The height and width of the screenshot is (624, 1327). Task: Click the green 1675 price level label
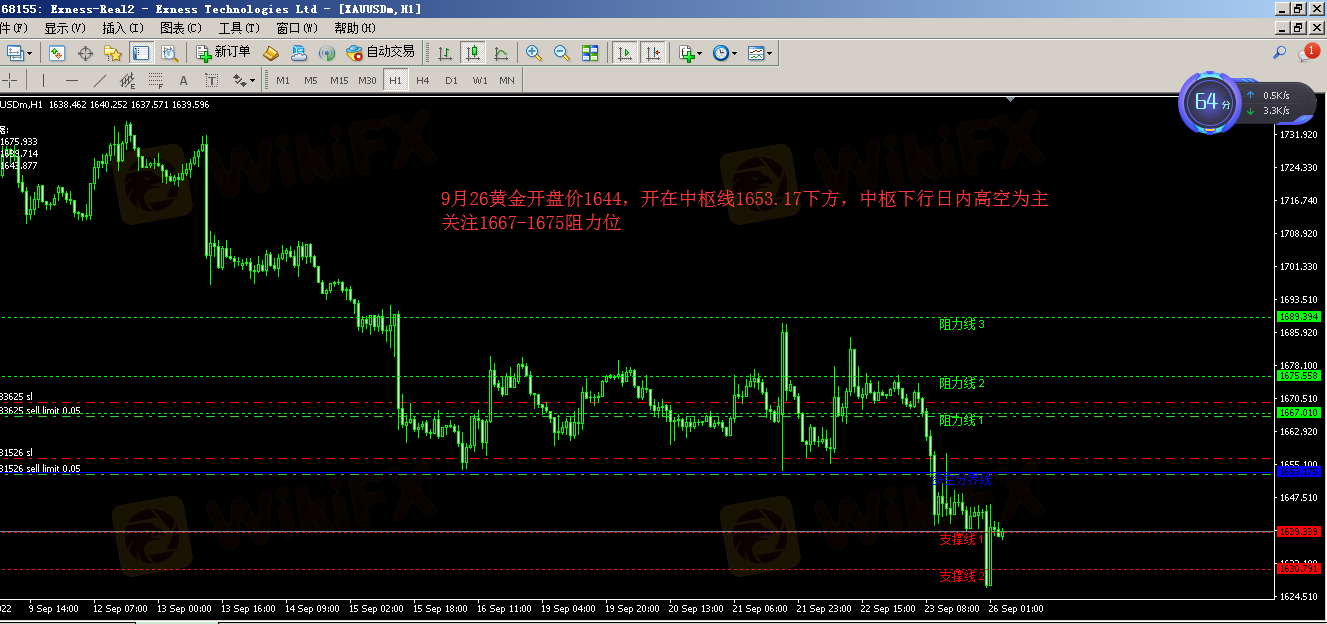[1298, 376]
